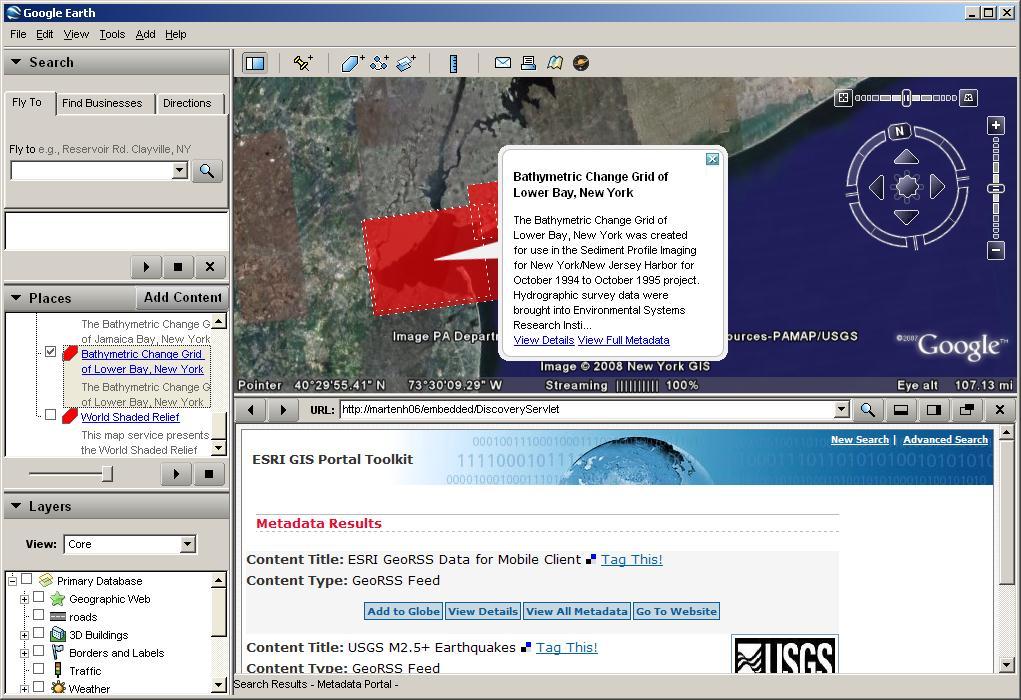Collapse the Search panel
Viewport: 1021px width, 700px height.
click(x=16, y=62)
